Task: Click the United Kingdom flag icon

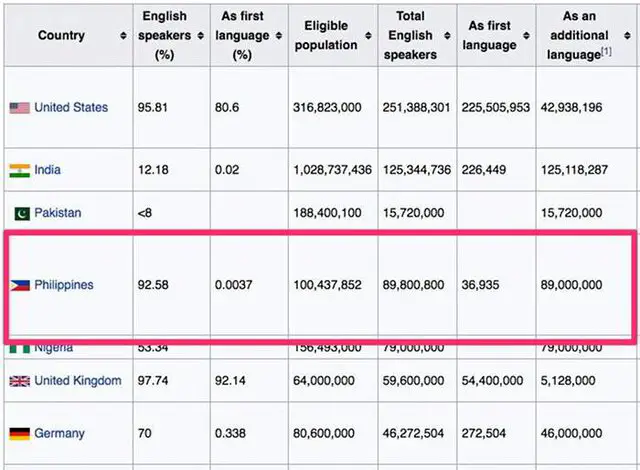Action: point(20,381)
